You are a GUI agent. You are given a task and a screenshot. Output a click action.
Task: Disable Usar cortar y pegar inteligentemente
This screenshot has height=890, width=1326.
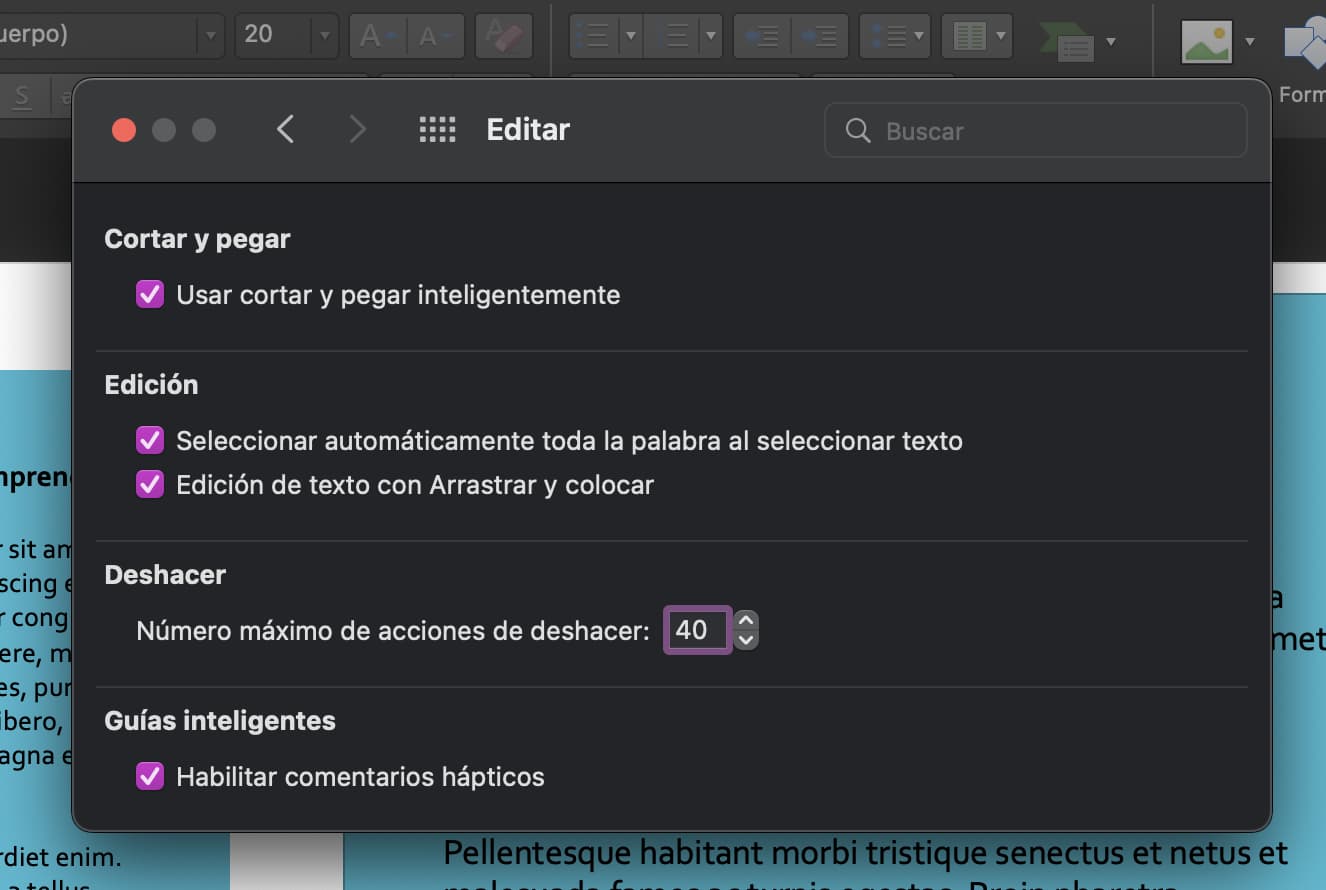[150, 294]
